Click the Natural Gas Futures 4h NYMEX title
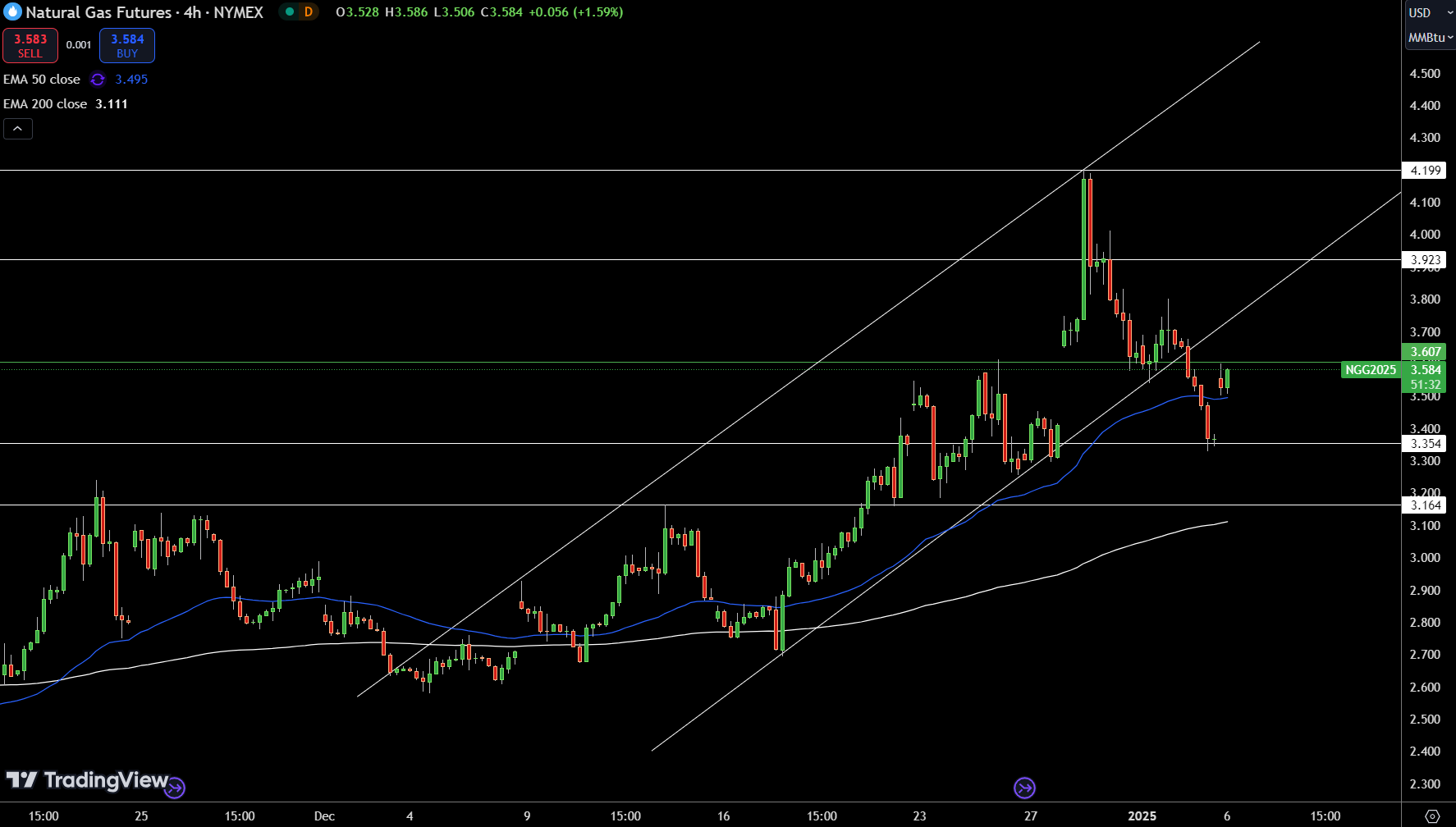Screen dimensions: 1456x827 pos(144,12)
